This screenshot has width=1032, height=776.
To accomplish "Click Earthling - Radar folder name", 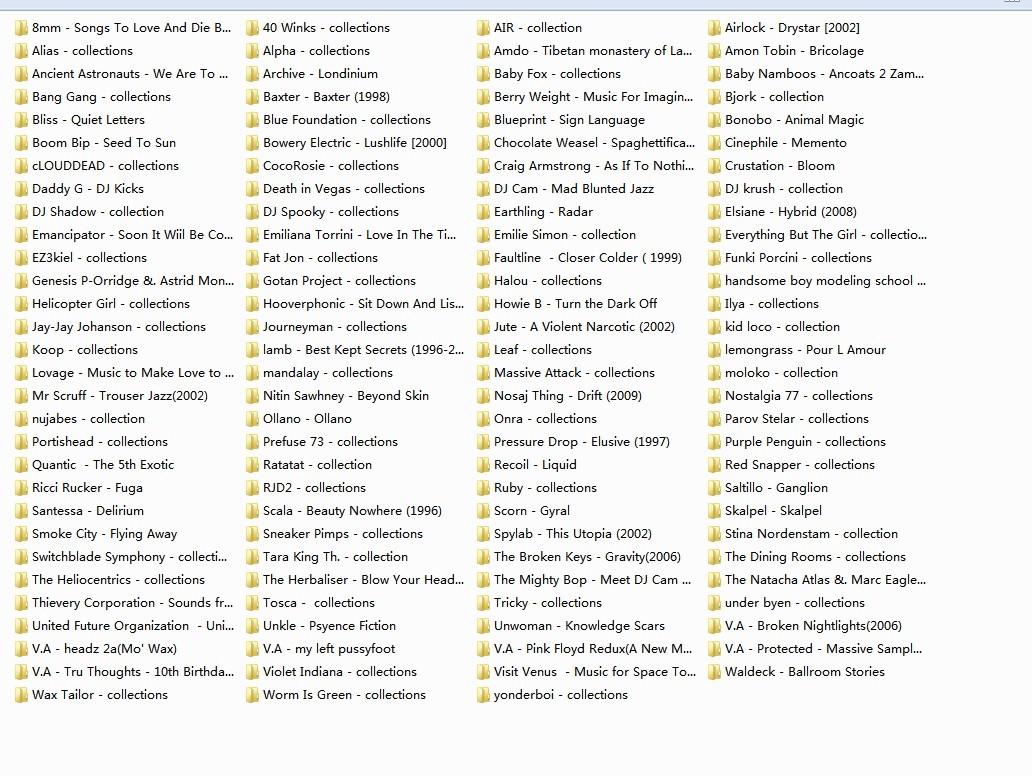I will coord(544,212).
